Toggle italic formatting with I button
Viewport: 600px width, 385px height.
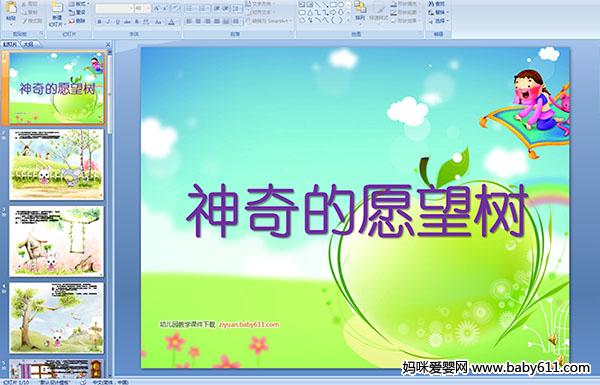click(108, 22)
